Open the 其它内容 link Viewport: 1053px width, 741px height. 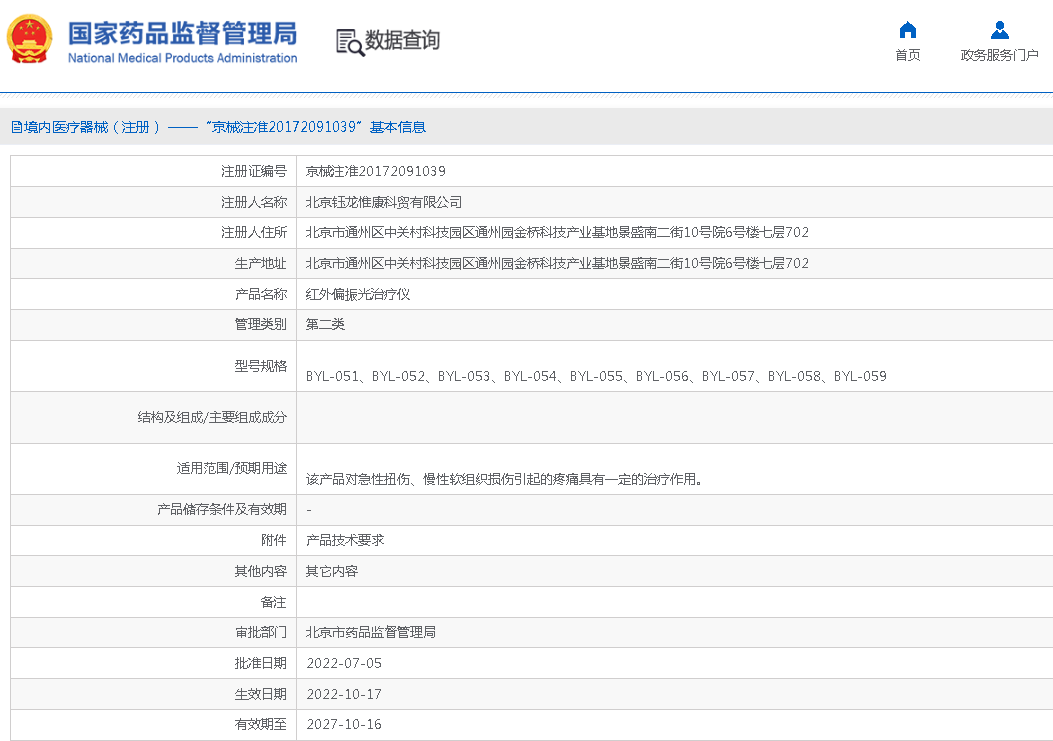coord(332,571)
